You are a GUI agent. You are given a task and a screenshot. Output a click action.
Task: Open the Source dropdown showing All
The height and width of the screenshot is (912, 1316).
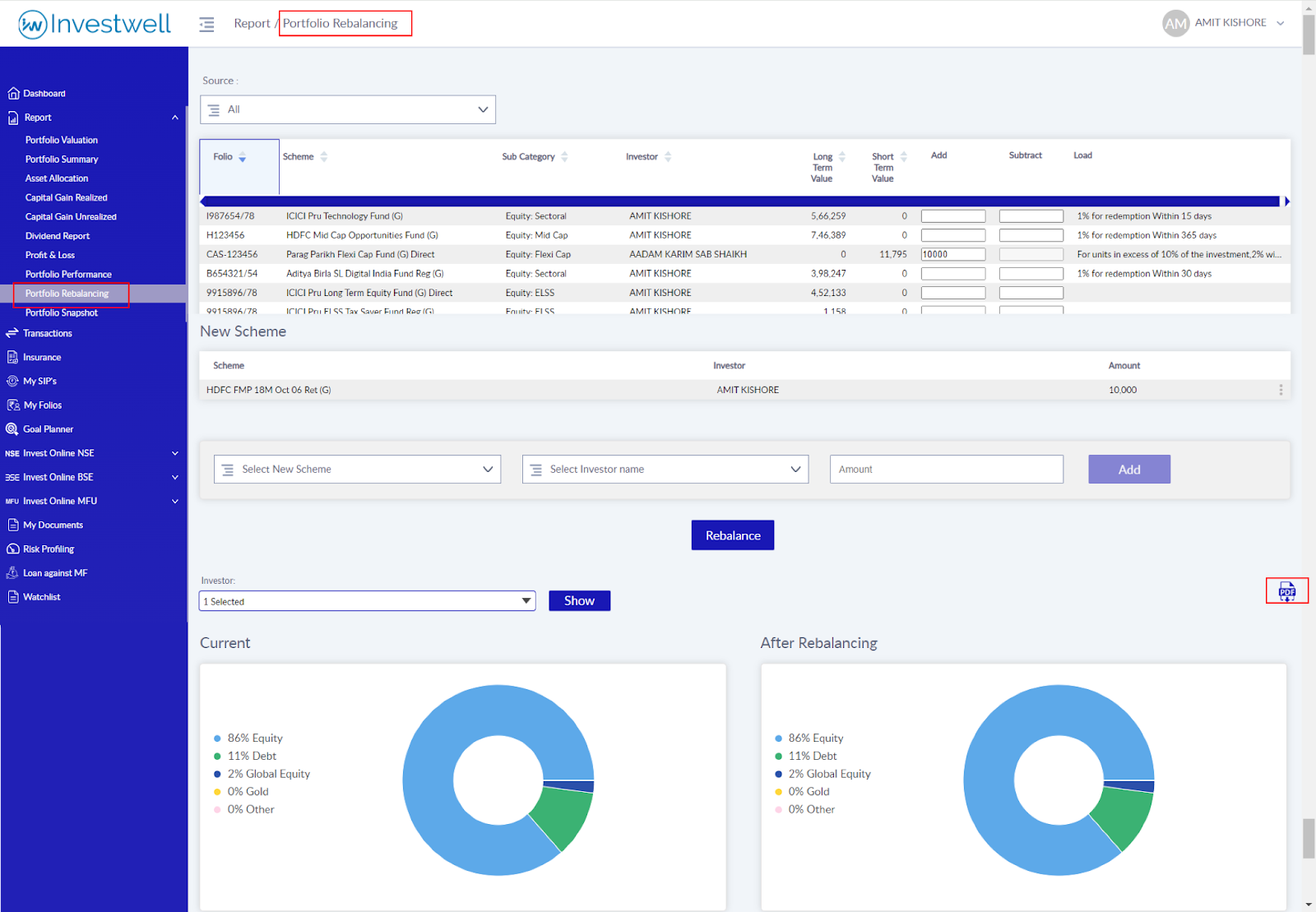pyautogui.click(x=348, y=109)
